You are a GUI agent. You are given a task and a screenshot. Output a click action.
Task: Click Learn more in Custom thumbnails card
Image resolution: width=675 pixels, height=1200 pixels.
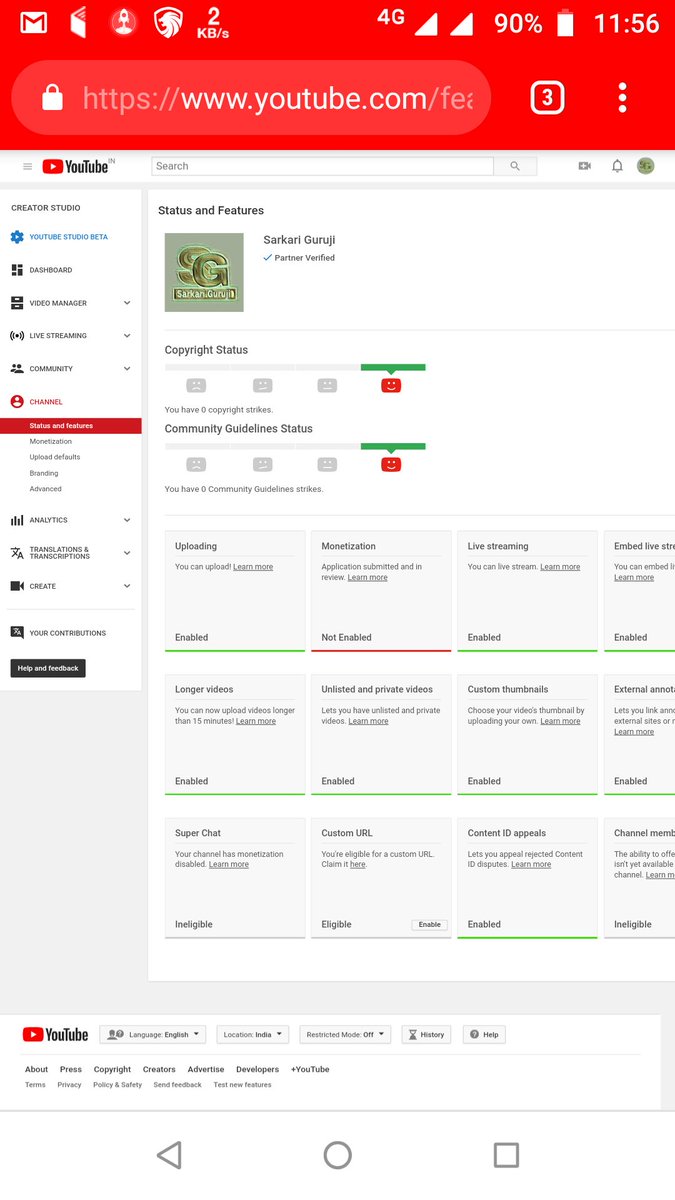pyautogui.click(x=560, y=721)
